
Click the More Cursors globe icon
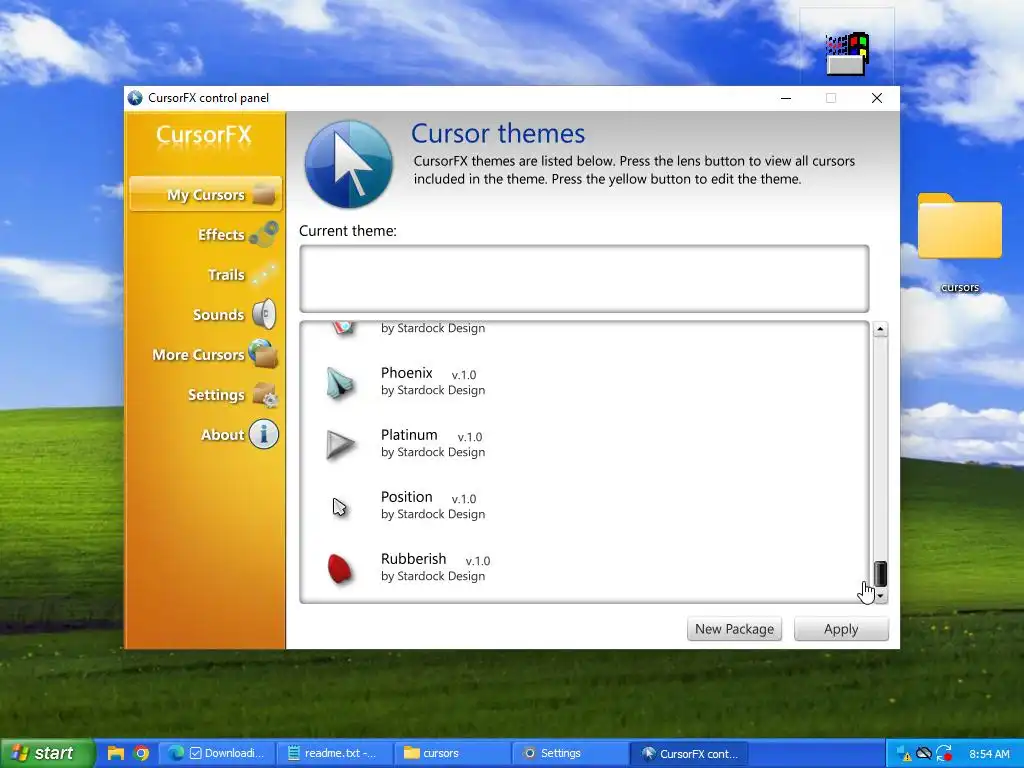pos(264,353)
